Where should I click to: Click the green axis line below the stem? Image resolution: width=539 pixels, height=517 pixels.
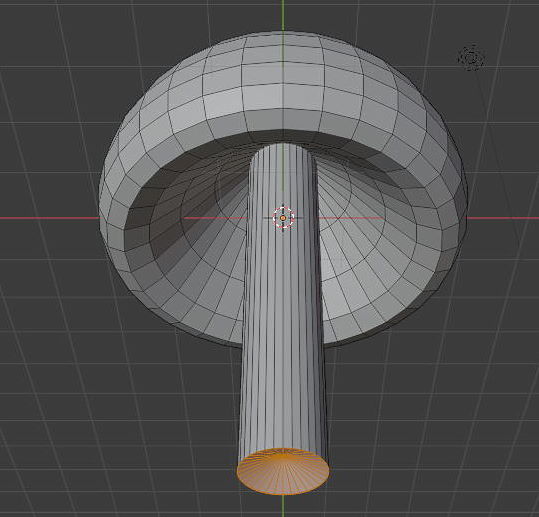[283, 506]
